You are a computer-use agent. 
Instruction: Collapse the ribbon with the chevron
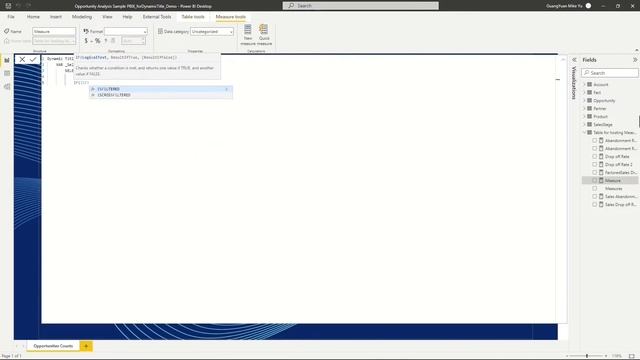[x=637, y=50]
